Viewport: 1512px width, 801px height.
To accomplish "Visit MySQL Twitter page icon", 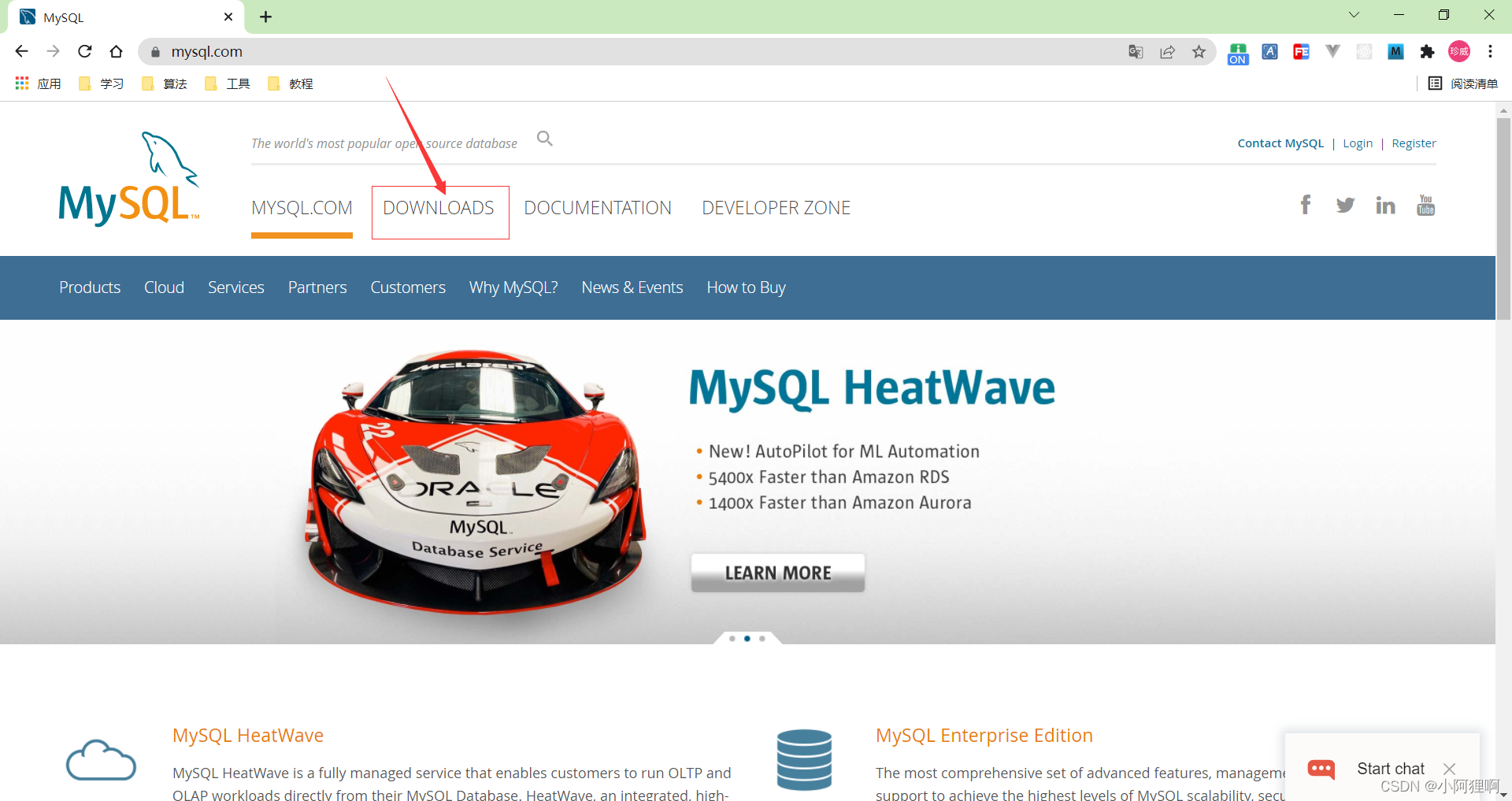I will 1345,206.
